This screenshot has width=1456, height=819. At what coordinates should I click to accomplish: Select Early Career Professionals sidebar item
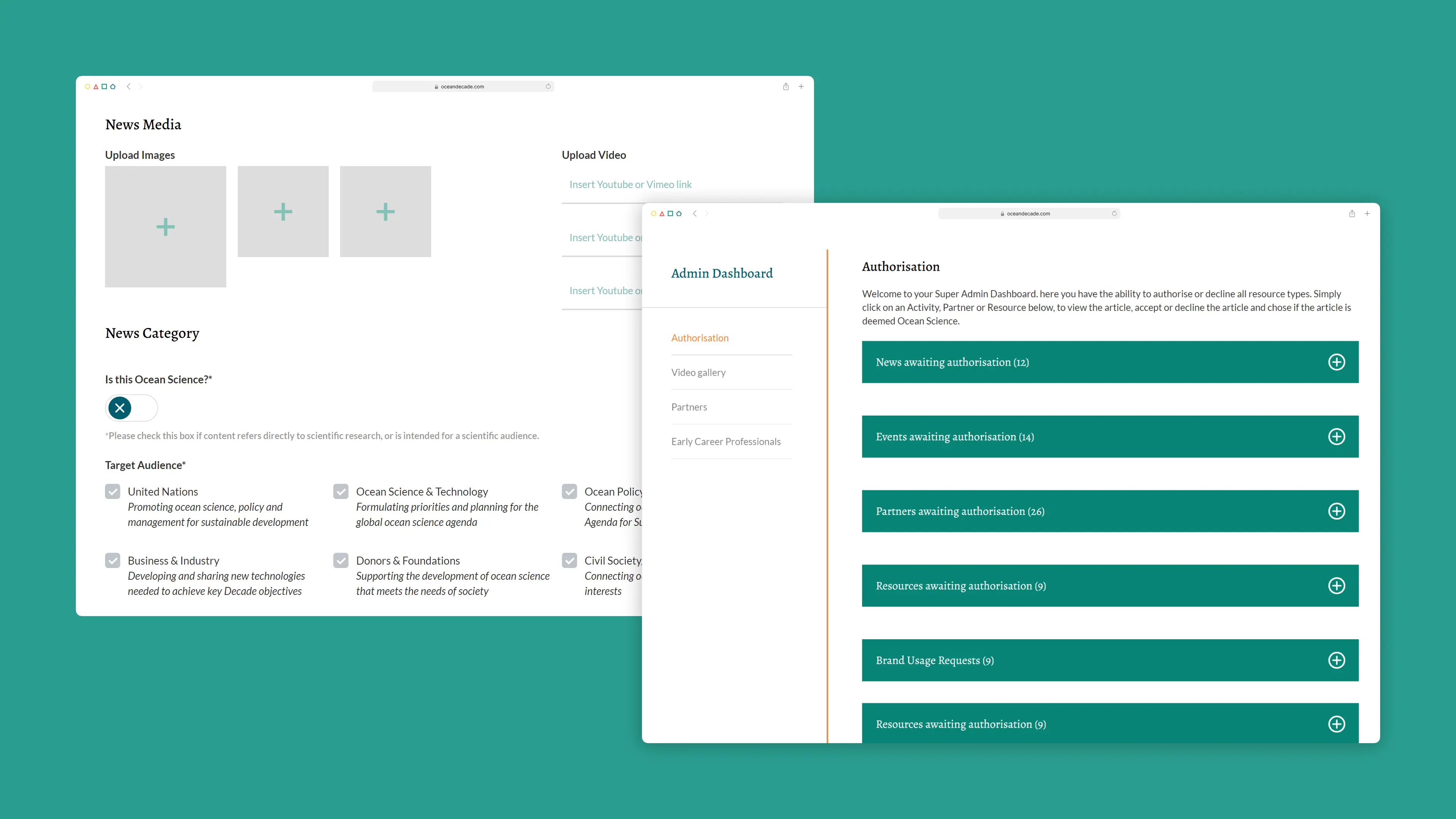click(726, 441)
